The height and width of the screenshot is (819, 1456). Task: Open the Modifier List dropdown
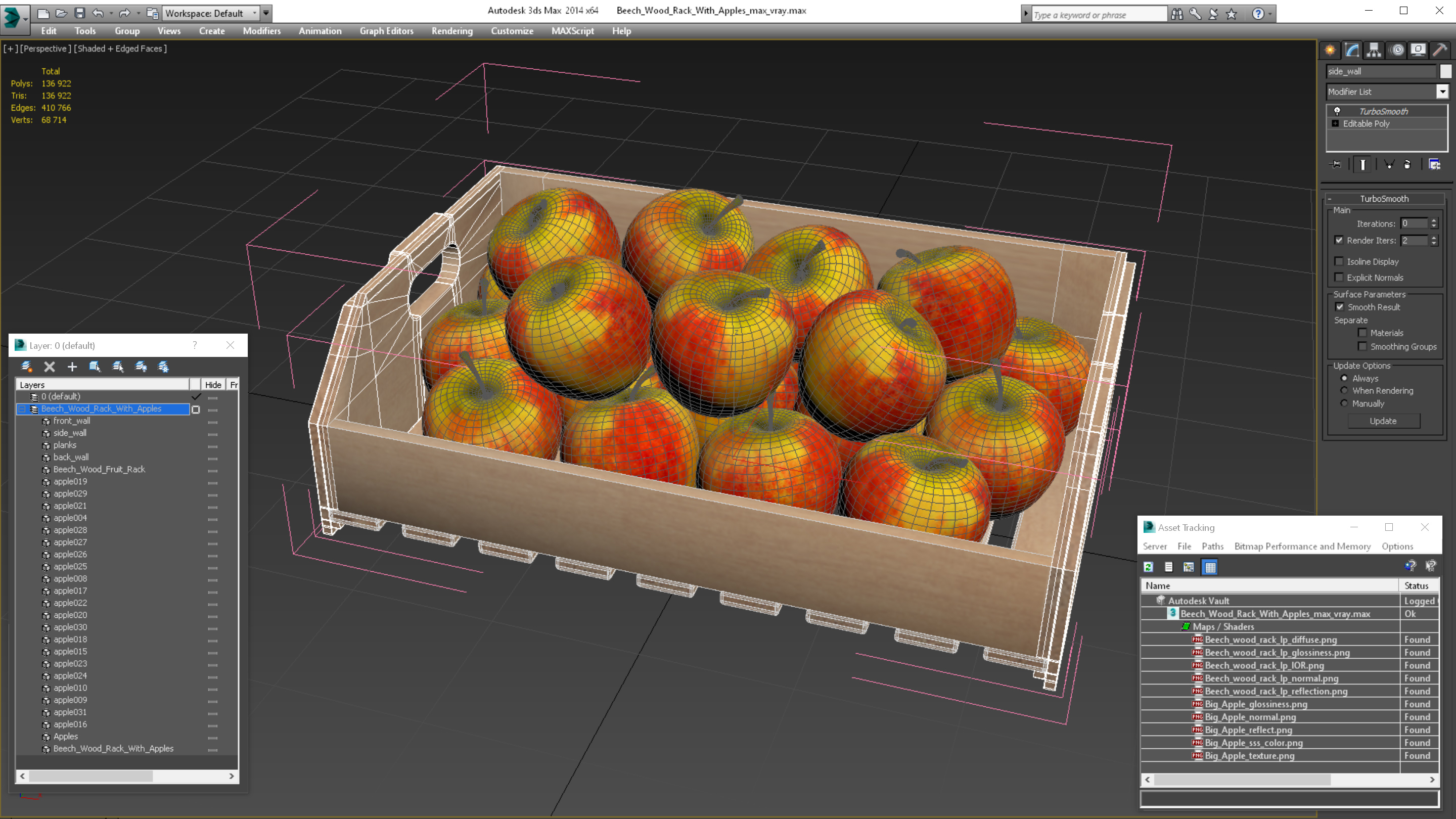point(1442,92)
